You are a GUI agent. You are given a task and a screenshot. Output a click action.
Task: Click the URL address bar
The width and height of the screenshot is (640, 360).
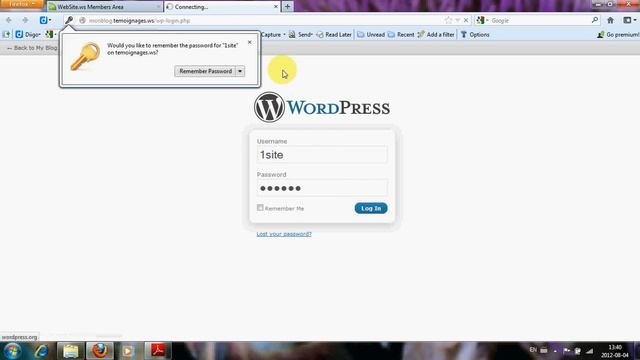pos(261,20)
